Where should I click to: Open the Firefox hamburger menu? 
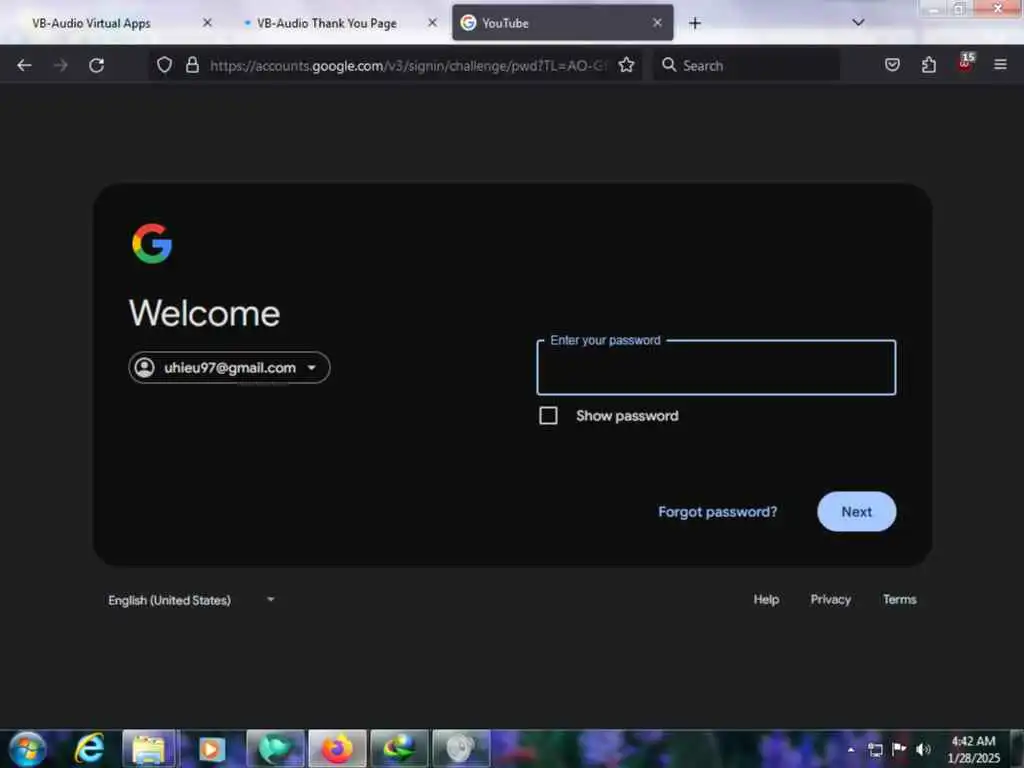point(1000,65)
